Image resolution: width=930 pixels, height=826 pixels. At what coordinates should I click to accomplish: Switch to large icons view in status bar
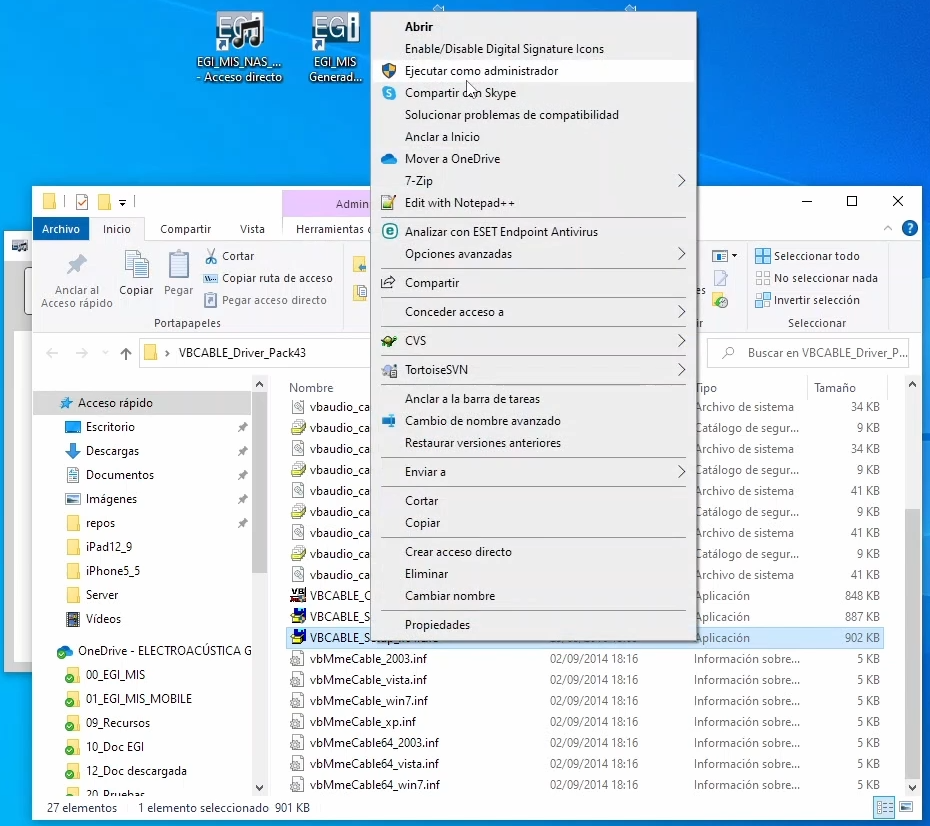click(x=904, y=807)
